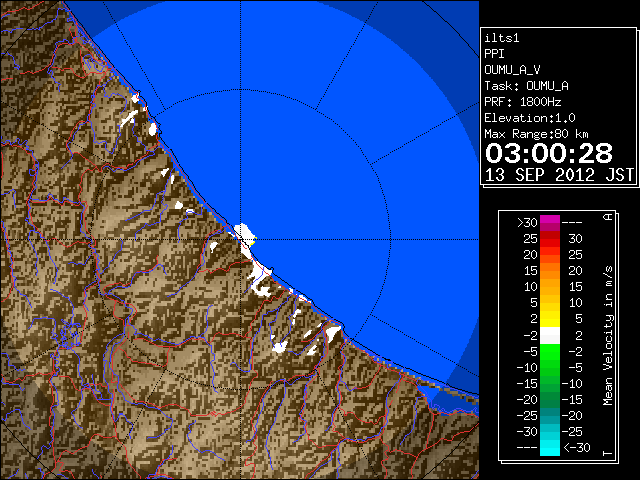Click the 03:00:28 timestamp
Screen dimensions: 640x480
[x=549, y=153]
